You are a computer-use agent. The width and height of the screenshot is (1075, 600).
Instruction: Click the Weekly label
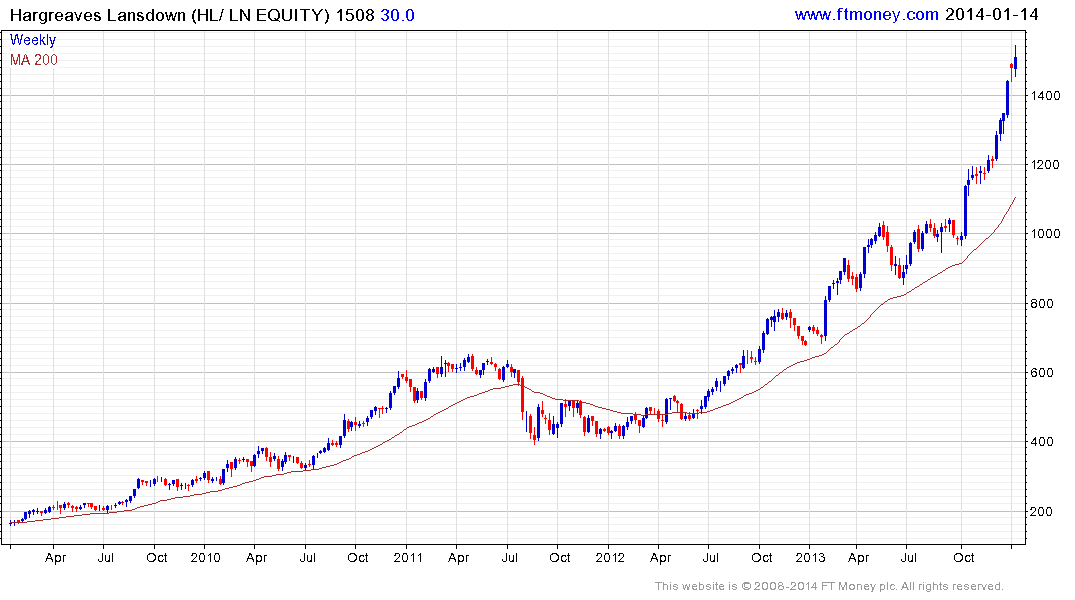(33, 40)
